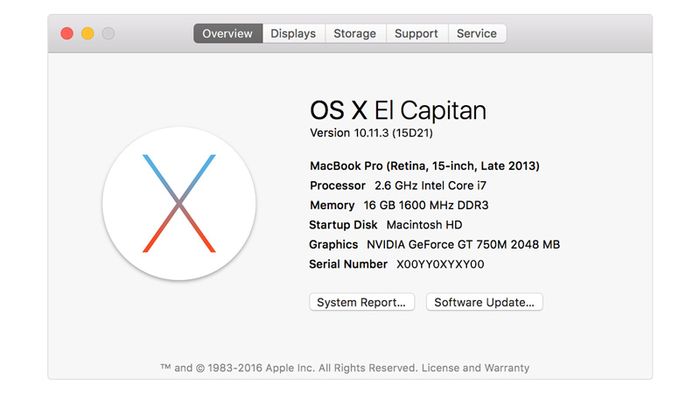700x393 pixels.
Task: Select the serial number X00YY0XYXY00
Action: 440,264
